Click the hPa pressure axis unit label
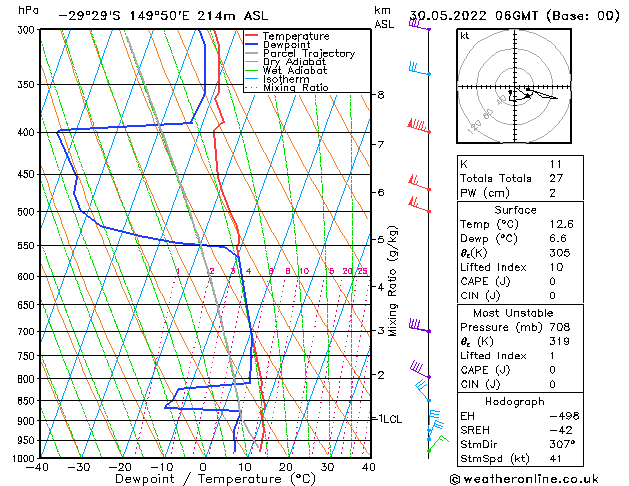This screenshot has width=629, height=486. 28,10
